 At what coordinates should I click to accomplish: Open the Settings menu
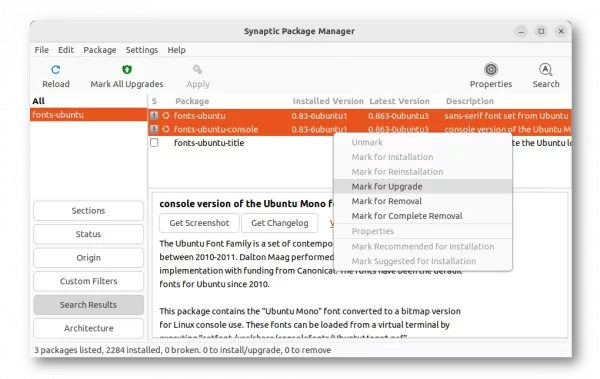pyautogui.click(x=142, y=50)
